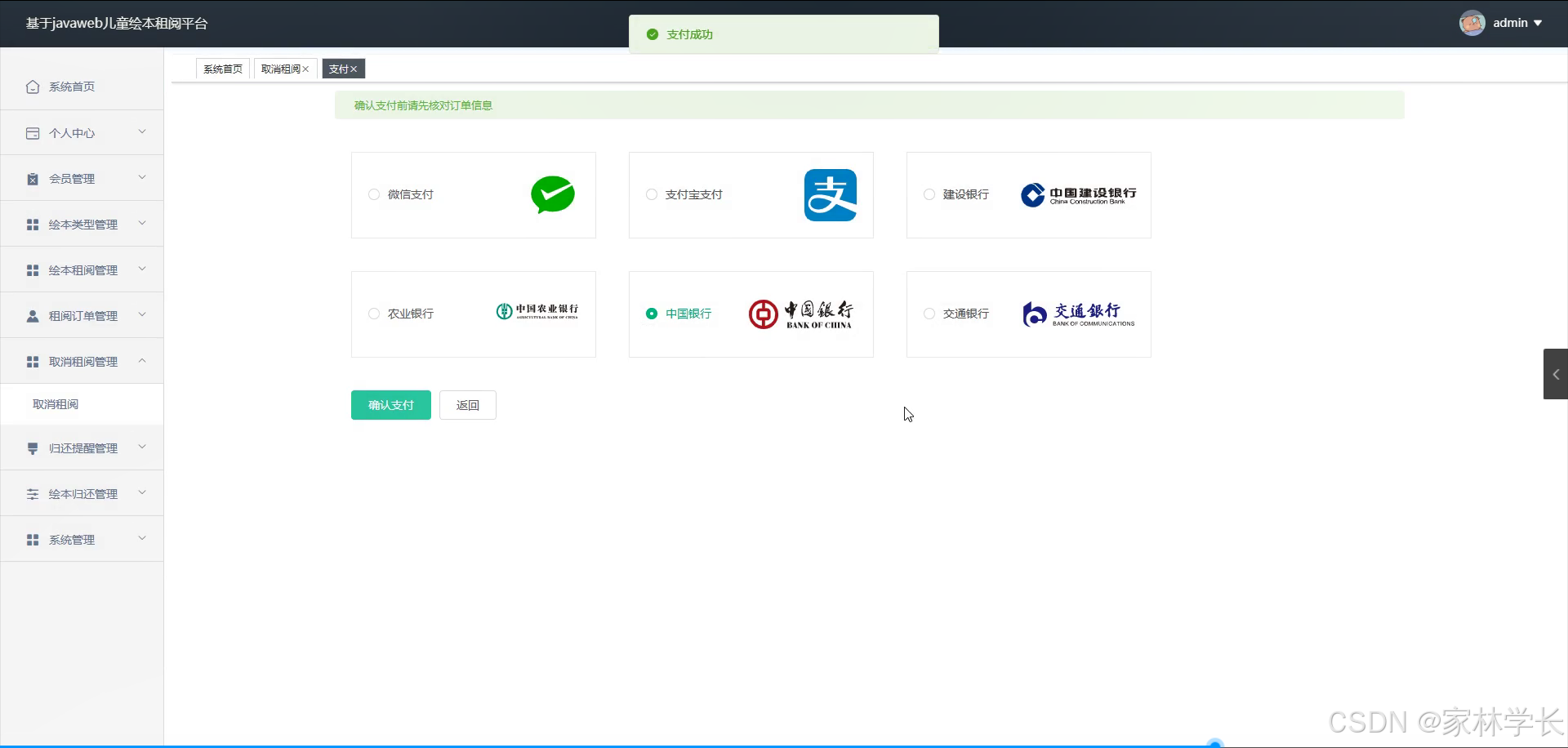Click the 绘本类型管理 grid icon
This screenshot has width=1568, height=748.
(x=33, y=225)
